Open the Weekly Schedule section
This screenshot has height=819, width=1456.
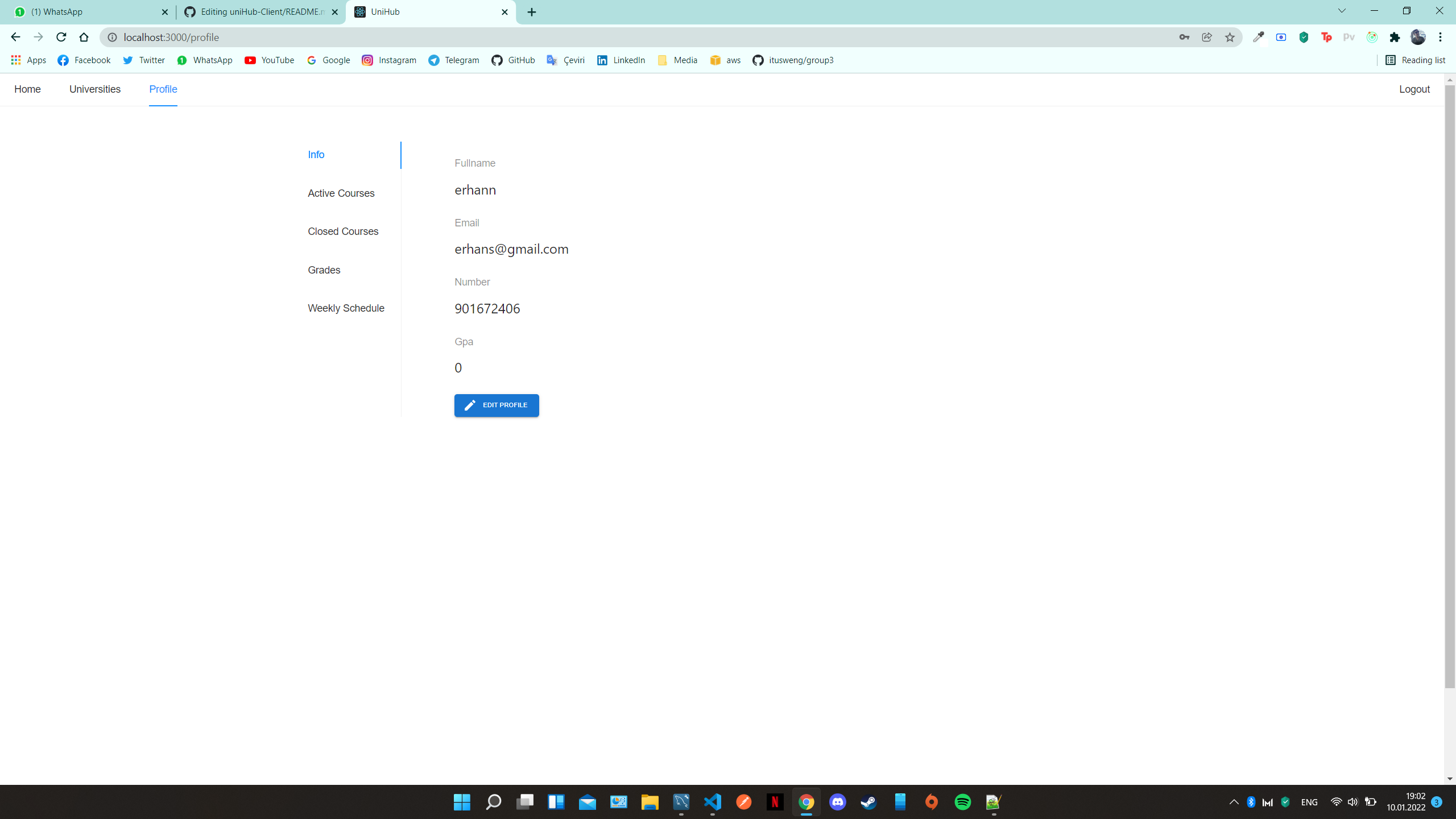tap(346, 308)
